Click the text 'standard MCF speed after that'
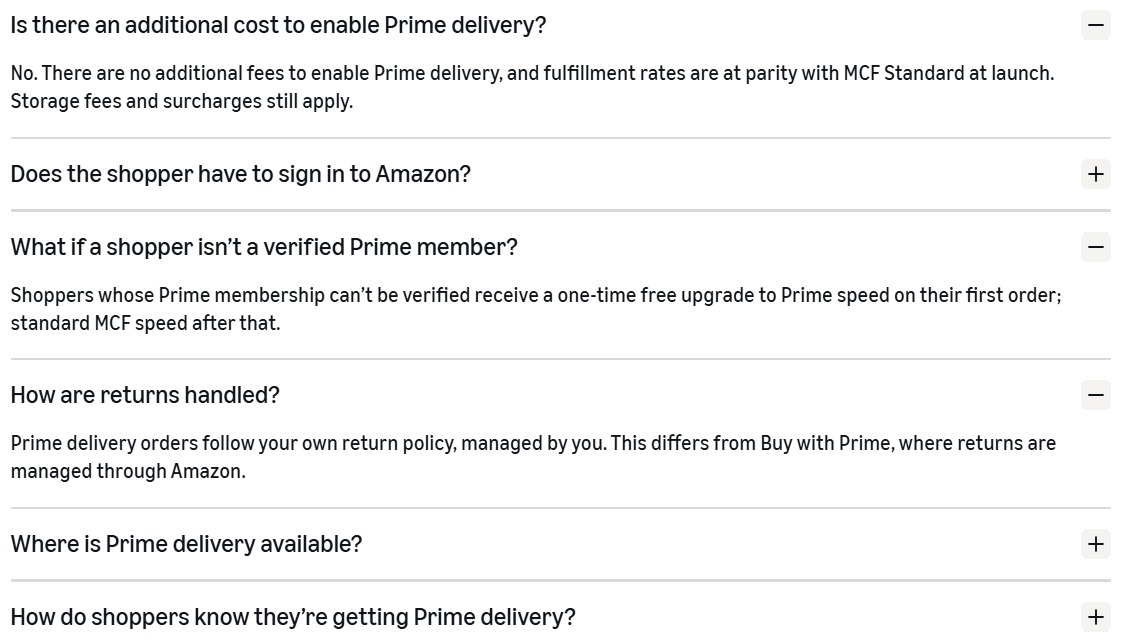Viewport: 1130px width, 640px height. click(x=145, y=324)
